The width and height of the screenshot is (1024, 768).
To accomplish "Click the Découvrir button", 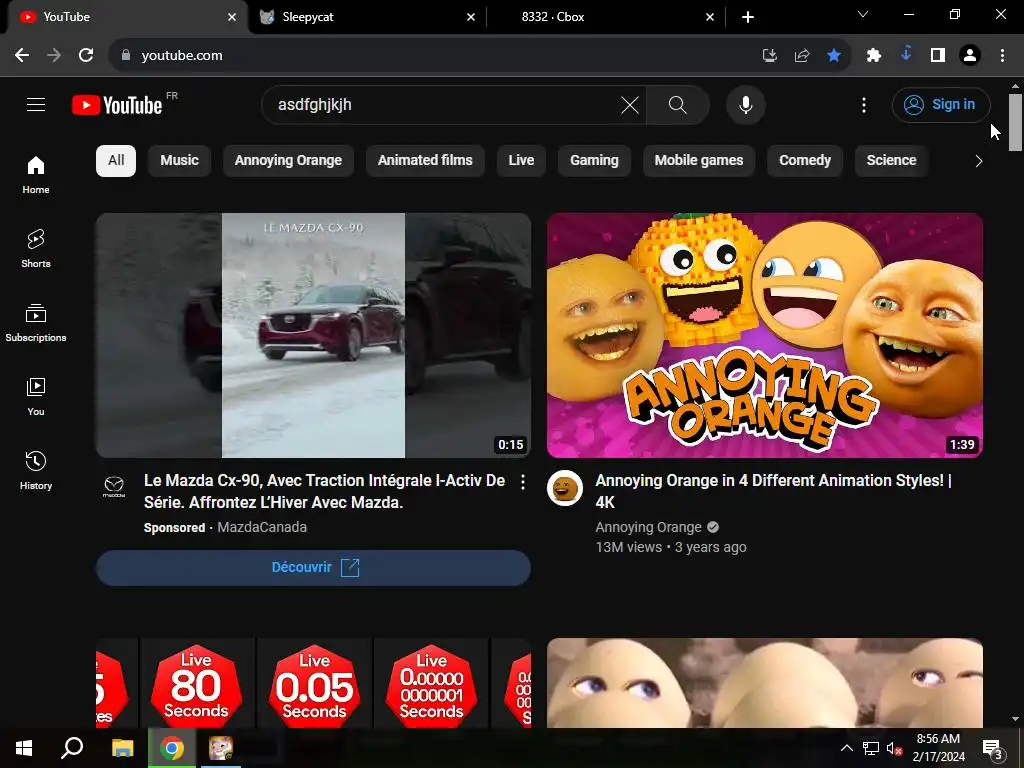I will point(313,568).
